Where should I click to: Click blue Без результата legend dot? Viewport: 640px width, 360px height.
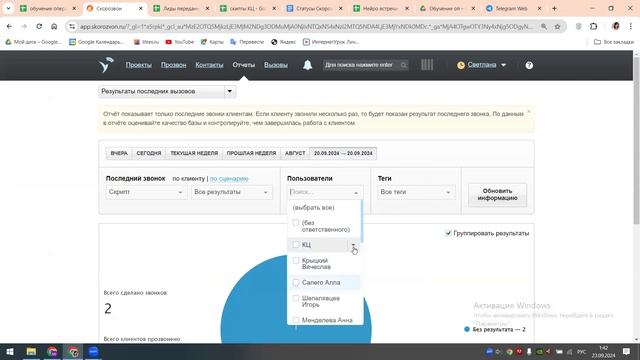[x=467, y=329]
